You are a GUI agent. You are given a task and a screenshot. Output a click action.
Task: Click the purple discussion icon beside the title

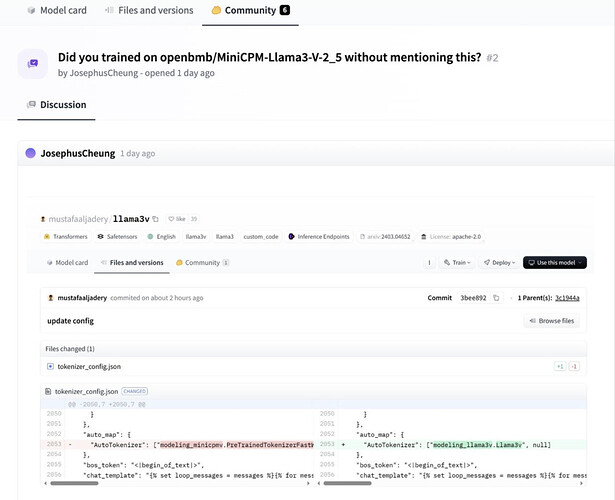(33, 64)
